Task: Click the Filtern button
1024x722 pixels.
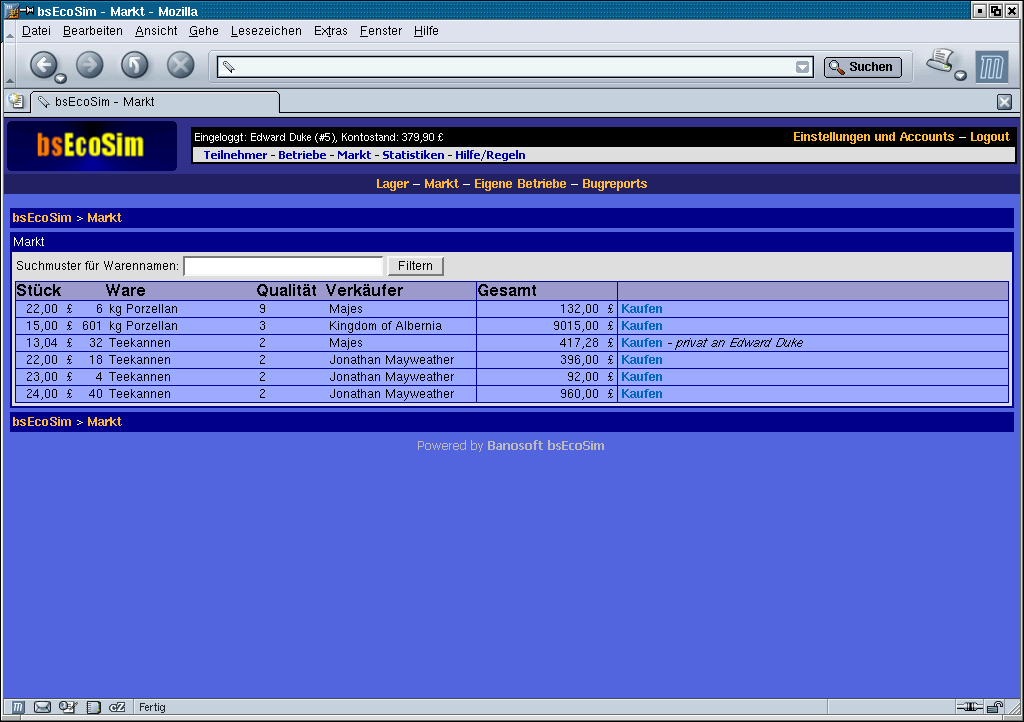Action: 415,266
